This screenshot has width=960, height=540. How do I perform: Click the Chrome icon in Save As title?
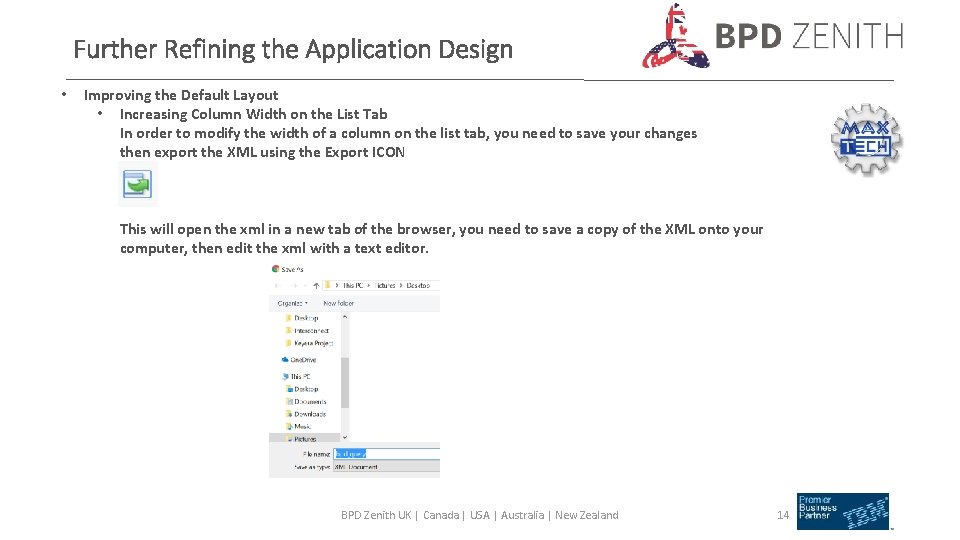[x=276, y=269]
